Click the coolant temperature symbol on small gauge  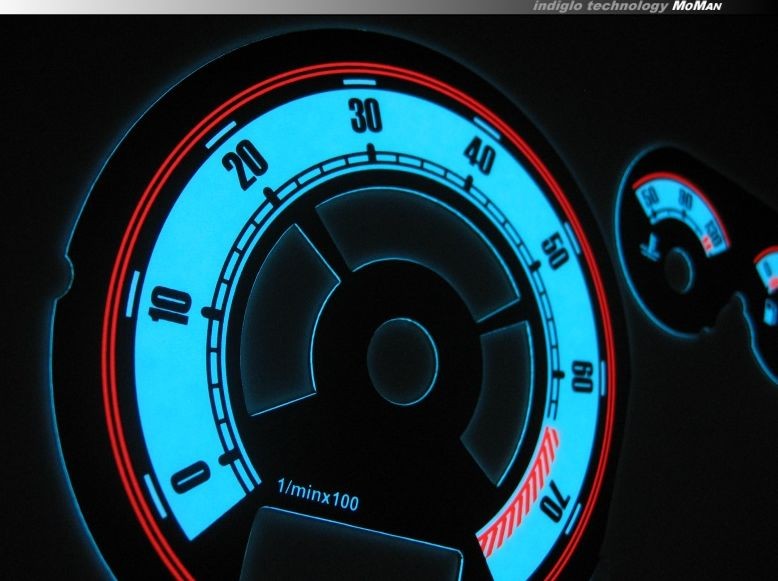pyautogui.click(x=651, y=248)
